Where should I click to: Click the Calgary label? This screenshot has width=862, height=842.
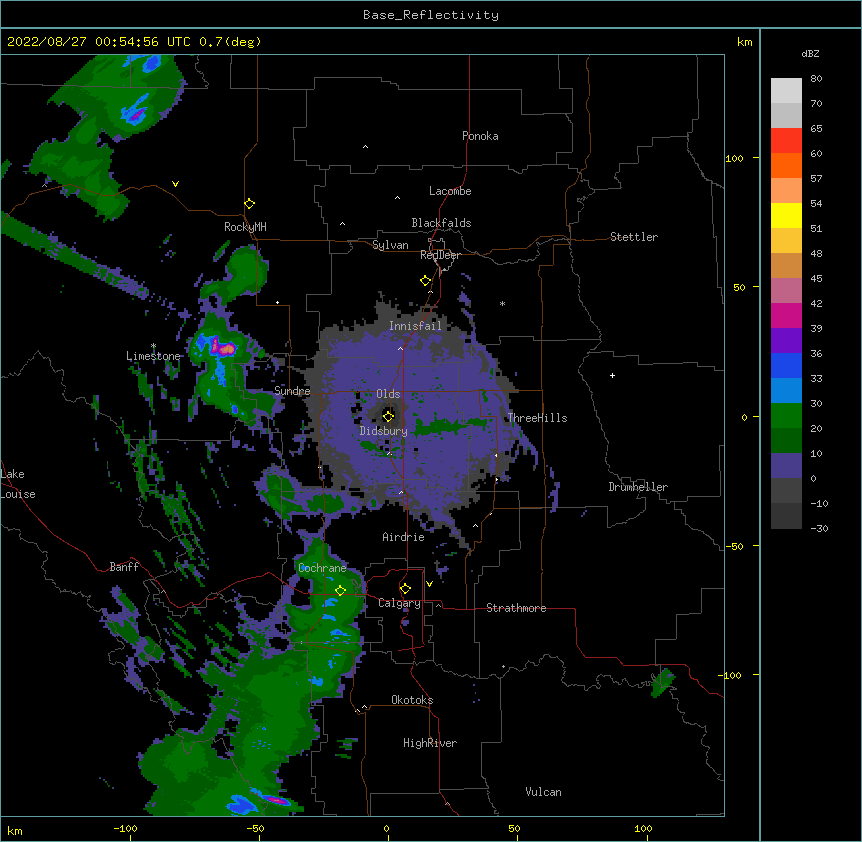pos(400,603)
